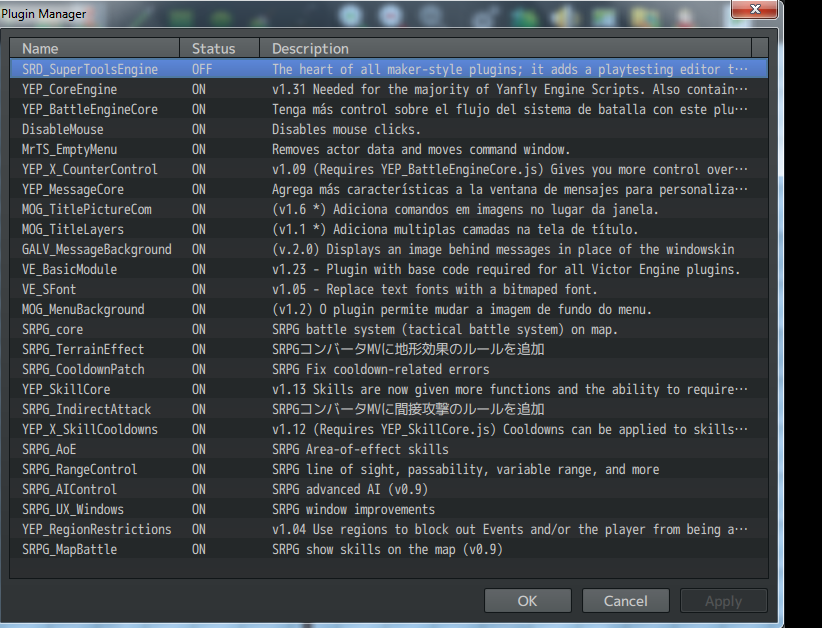The width and height of the screenshot is (822, 628).
Task: Click description 'SRPG Fix cooldown-related errors'
Action: point(381,369)
